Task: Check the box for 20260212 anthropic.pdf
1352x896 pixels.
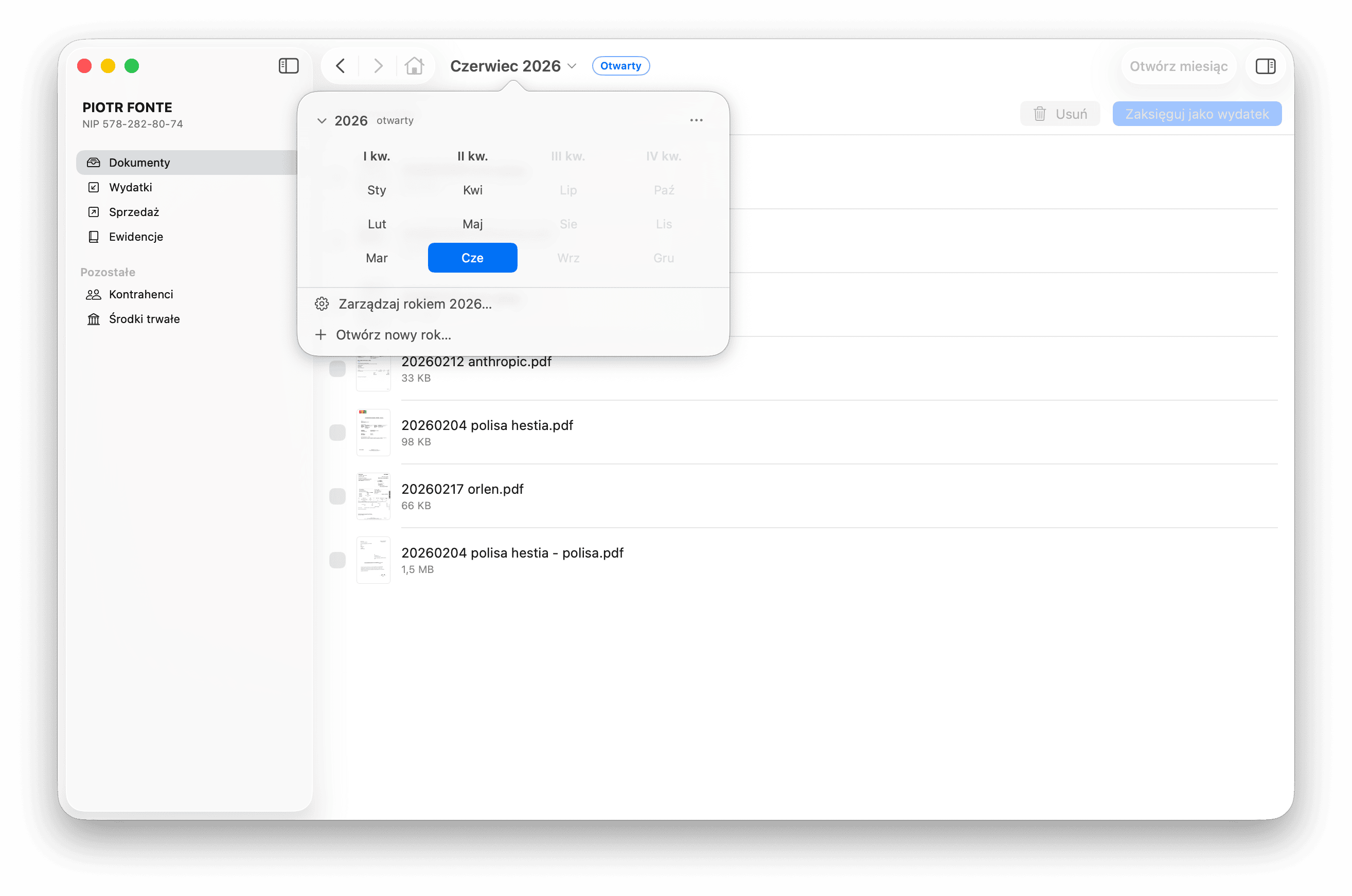Action: [x=337, y=369]
